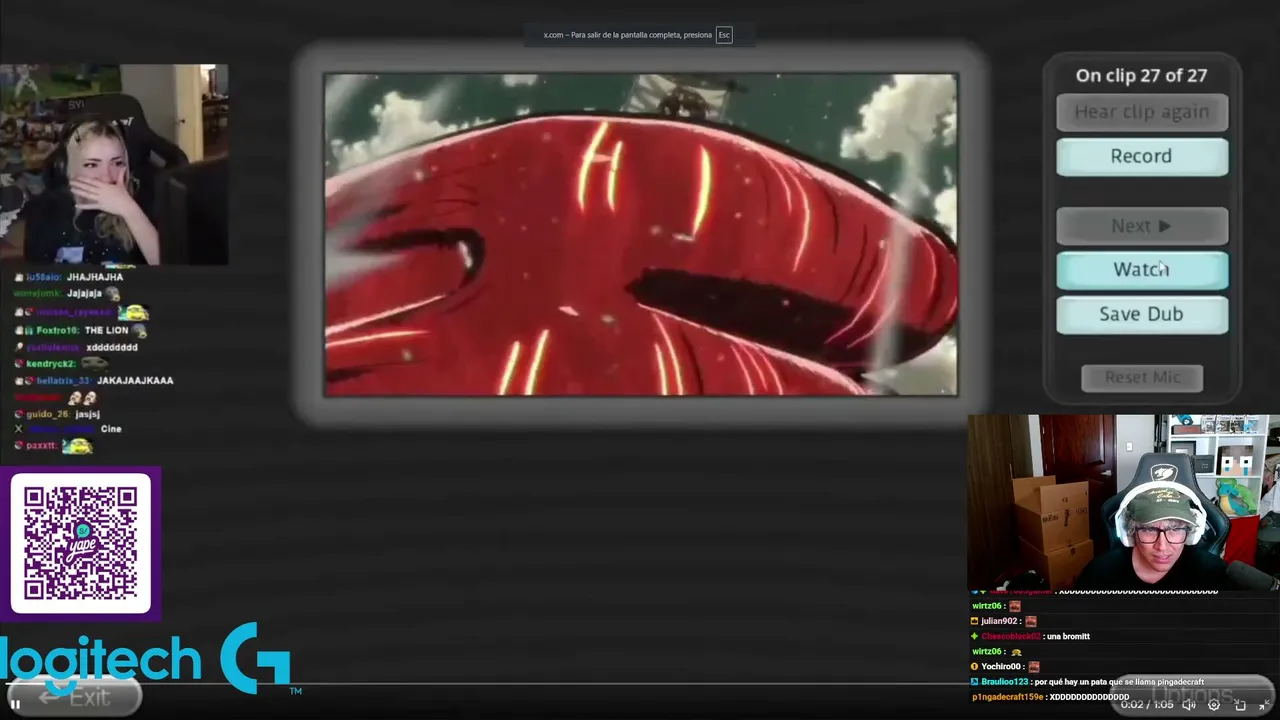This screenshot has height=720, width=1280.
Task: Click the 'una bromitt' chat message
Action: [1069, 636]
